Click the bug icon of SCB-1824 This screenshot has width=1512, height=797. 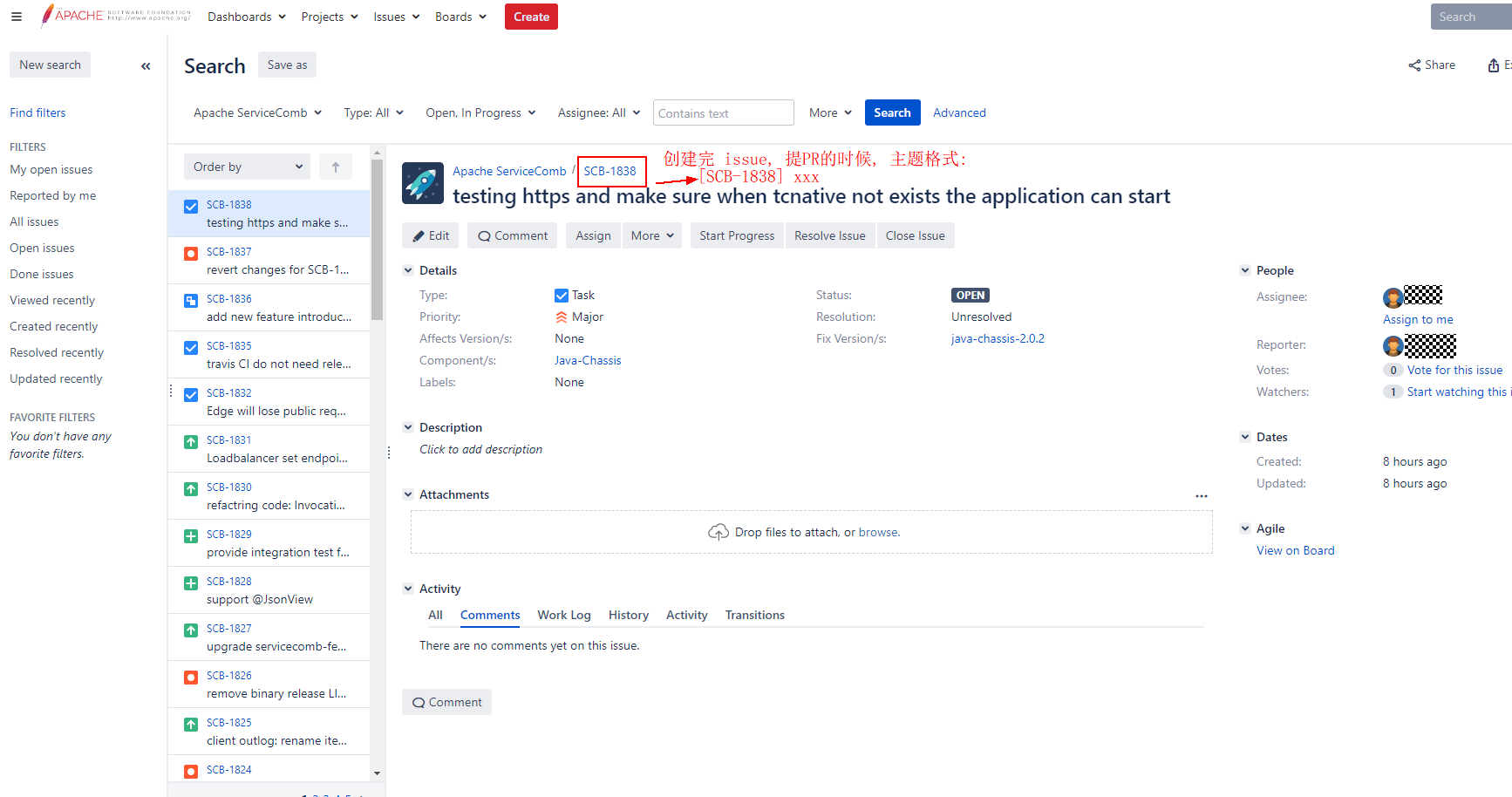tap(191, 772)
